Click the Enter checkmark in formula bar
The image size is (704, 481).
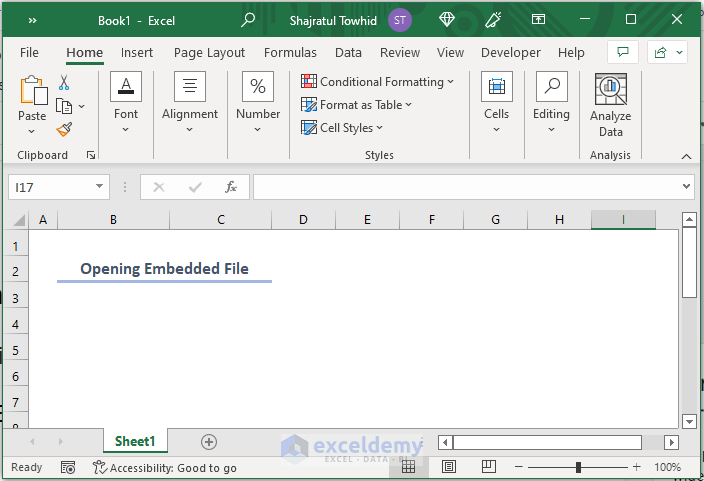tap(195, 187)
